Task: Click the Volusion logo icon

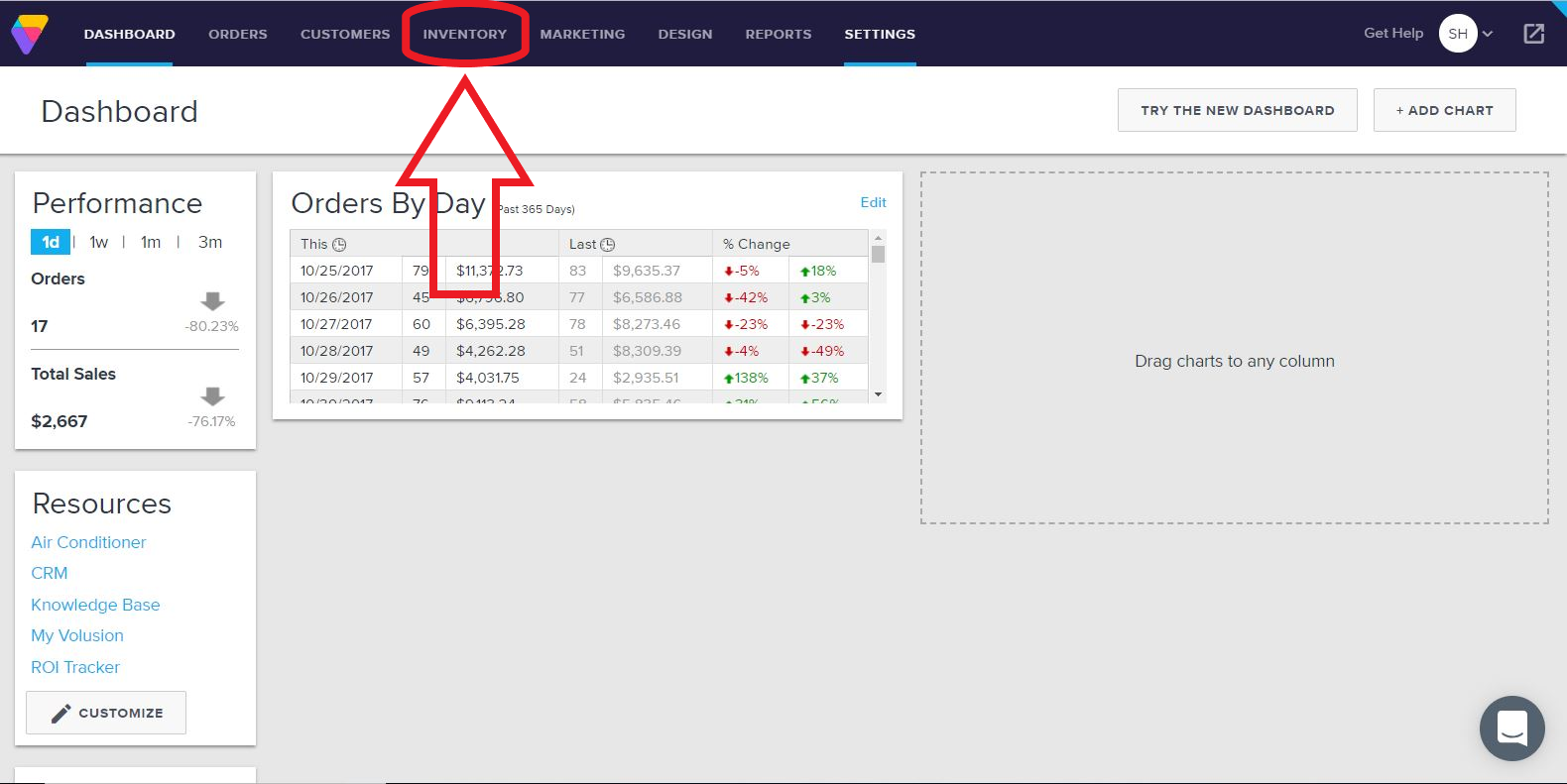Action: pos(29,34)
